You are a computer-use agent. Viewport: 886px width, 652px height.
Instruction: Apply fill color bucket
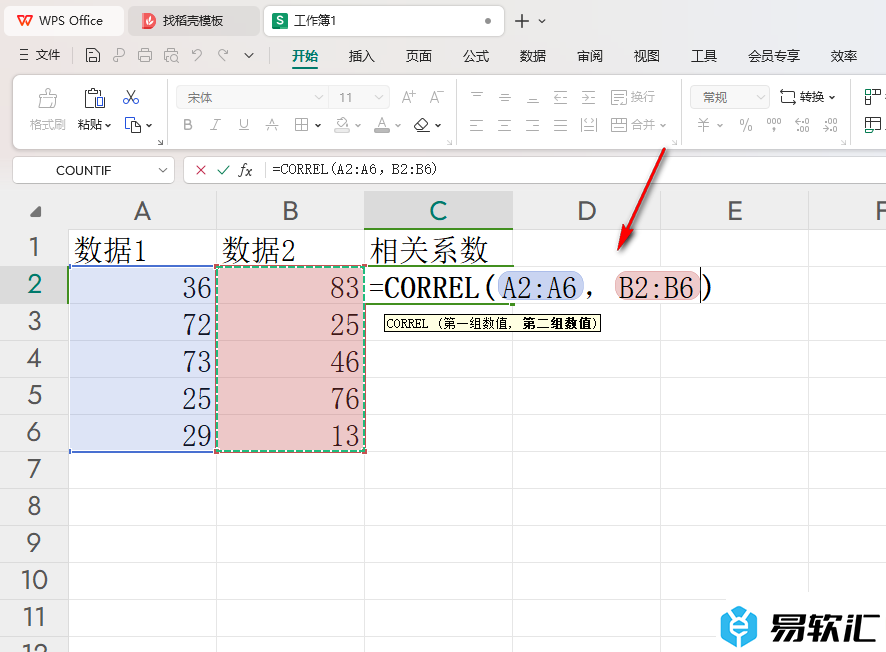[342, 125]
